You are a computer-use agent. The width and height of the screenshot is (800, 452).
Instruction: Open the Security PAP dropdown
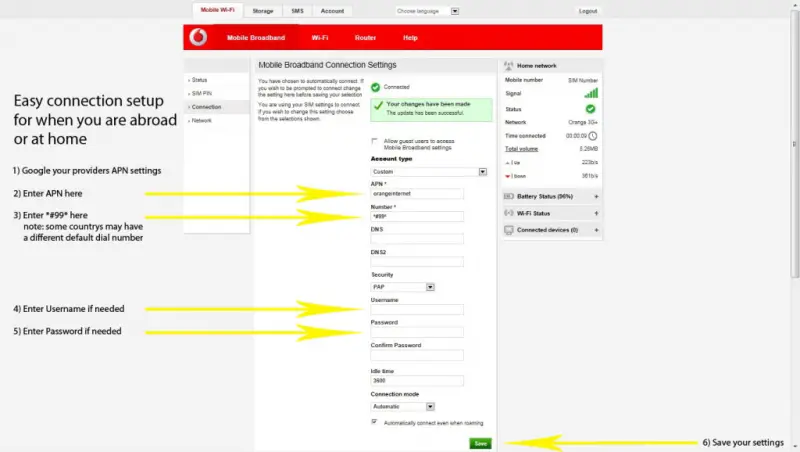pyautogui.click(x=403, y=287)
